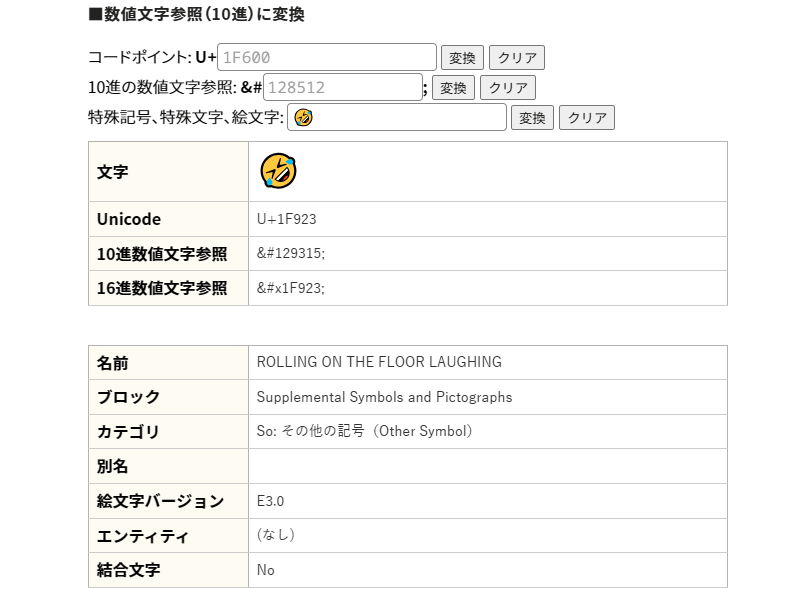Image resolution: width=800 pixels, height=600 pixels.
Task: Click the 文字 row header cell
Action: click(168, 171)
